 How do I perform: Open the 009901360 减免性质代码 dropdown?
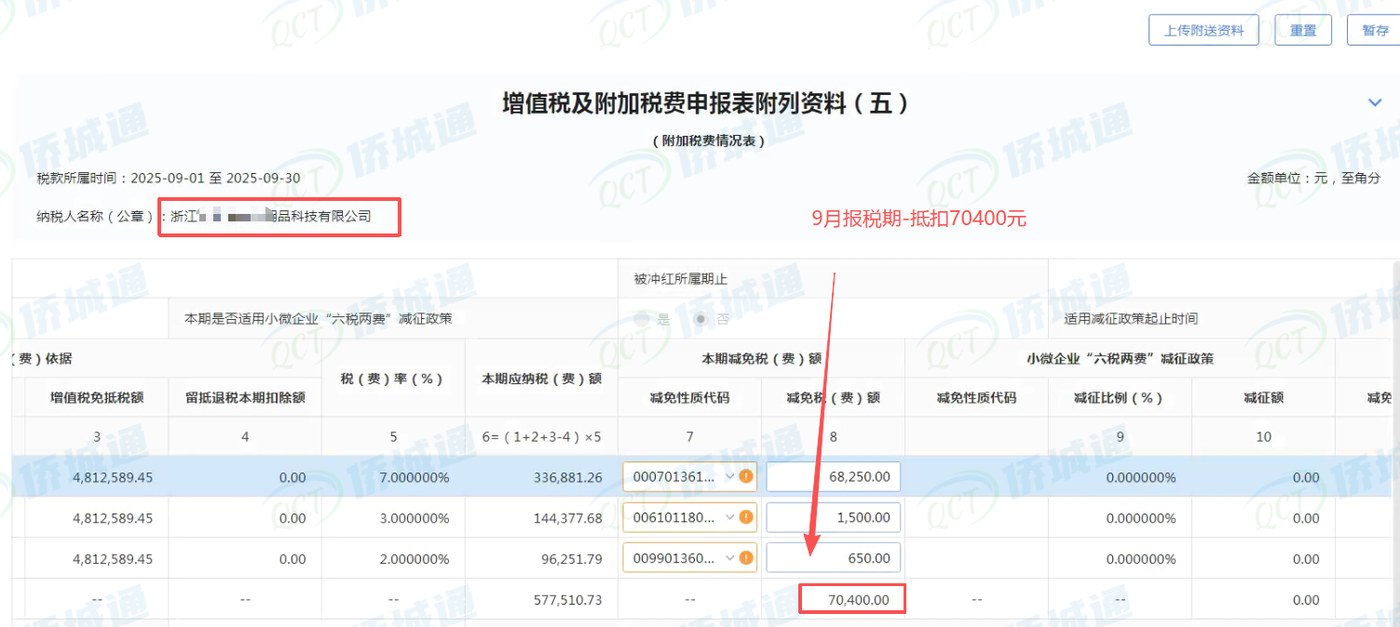tap(690, 557)
